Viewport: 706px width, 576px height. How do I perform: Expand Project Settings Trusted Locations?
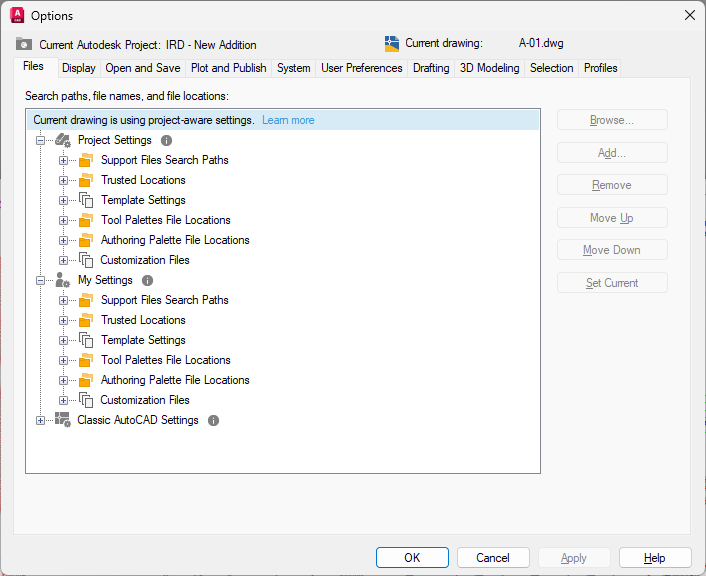pyautogui.click(x=63, y=181)
